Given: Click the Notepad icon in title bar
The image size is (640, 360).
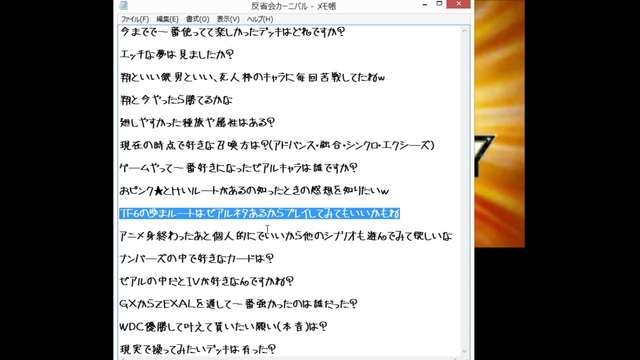Looking at the screenshot, I should pyautogui.click(x=124, y=5).
